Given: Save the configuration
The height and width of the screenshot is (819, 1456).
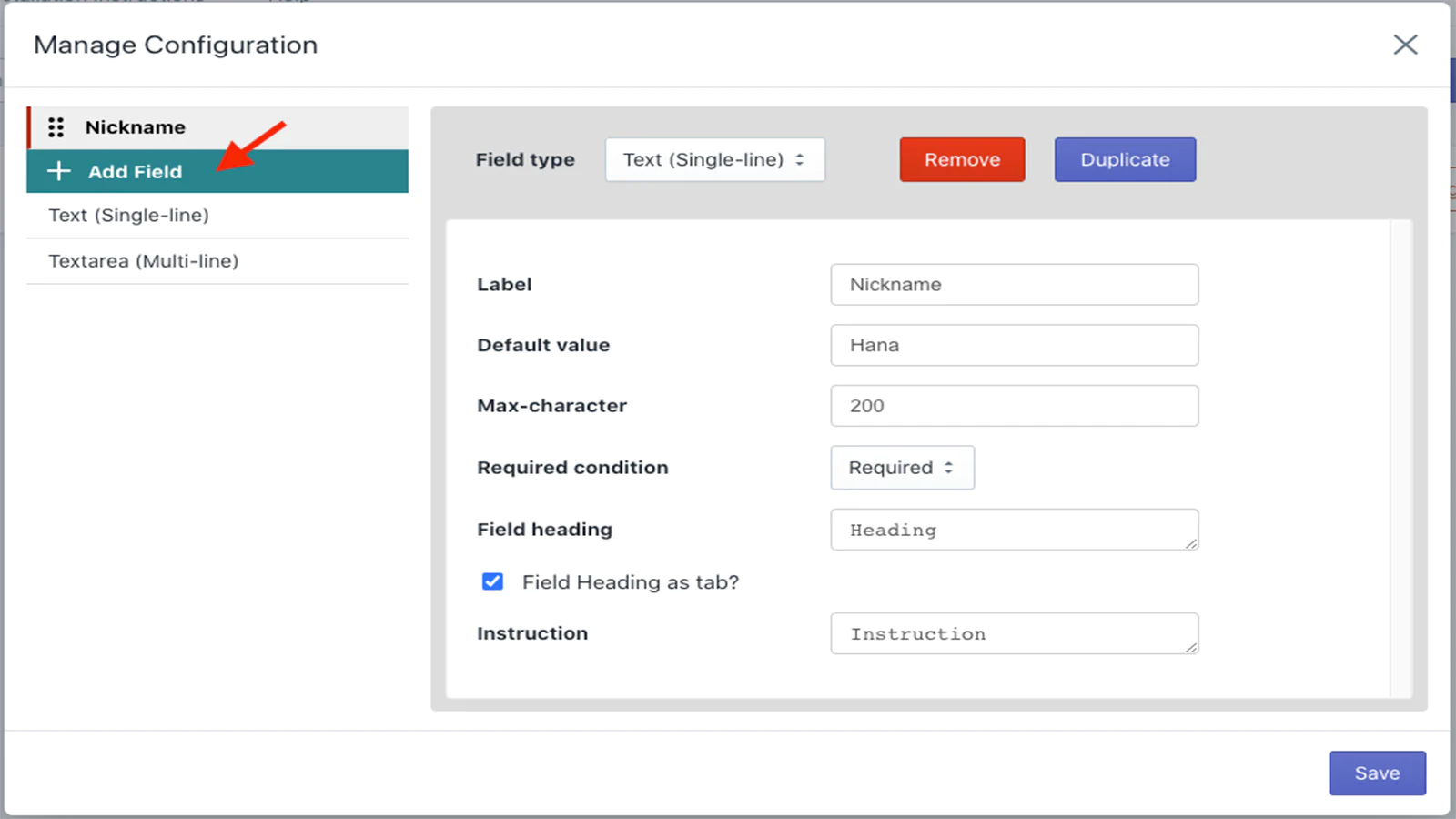Looking at the screenshot, I should click(1377, 773).
